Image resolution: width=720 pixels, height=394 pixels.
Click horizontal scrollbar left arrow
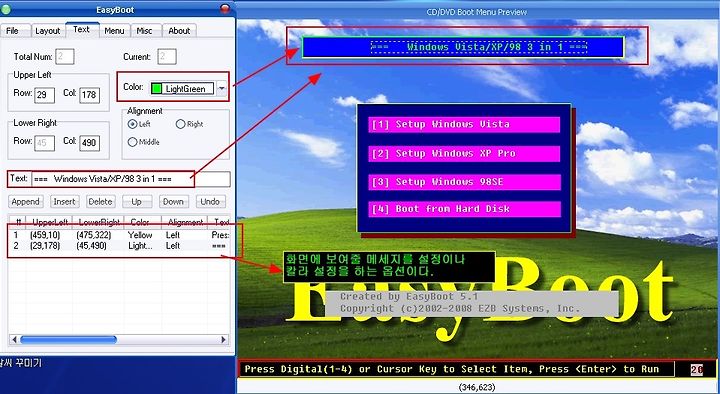coord(14,340)
